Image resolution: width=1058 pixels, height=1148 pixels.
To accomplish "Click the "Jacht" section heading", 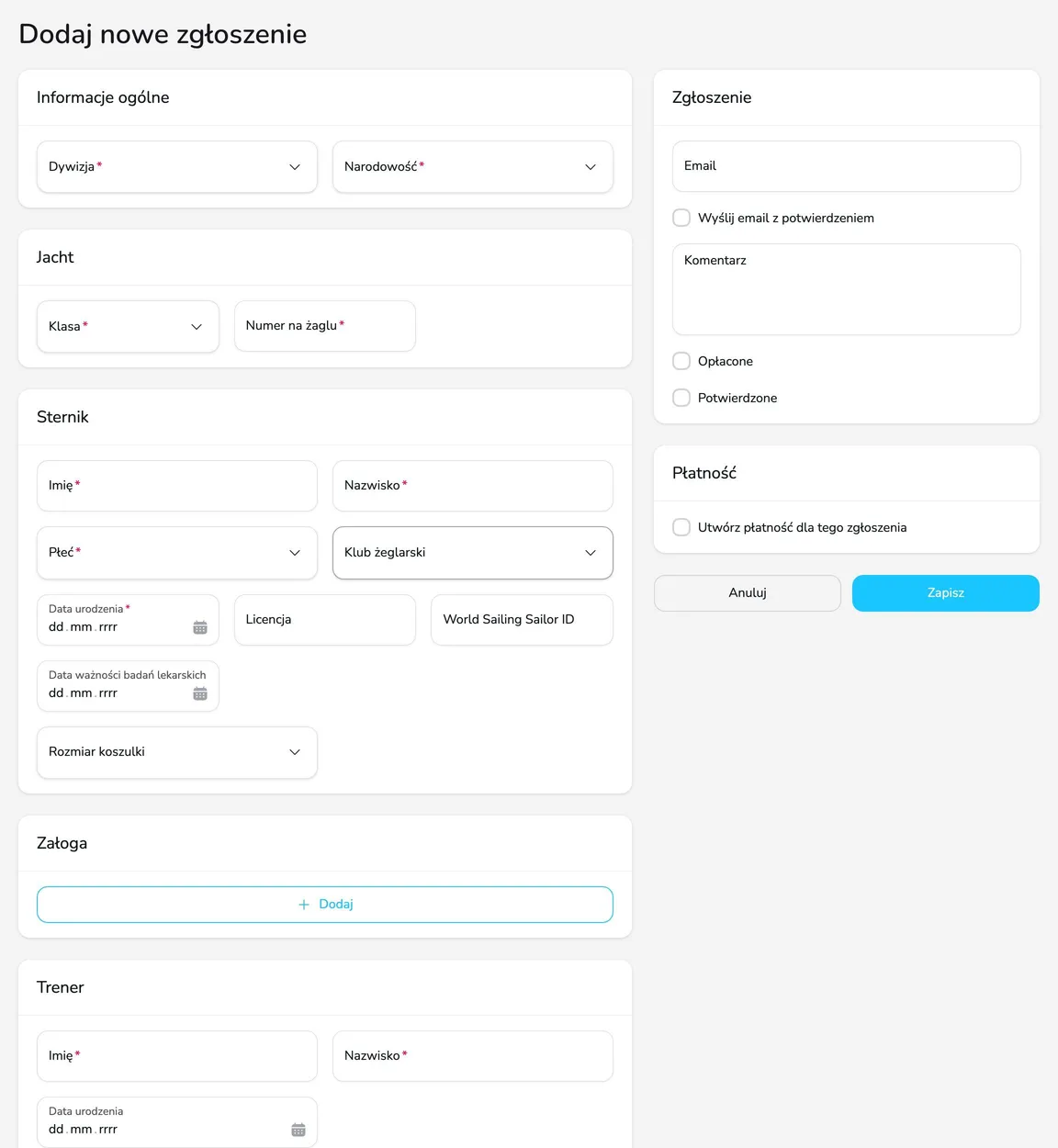I will point(55,257).
